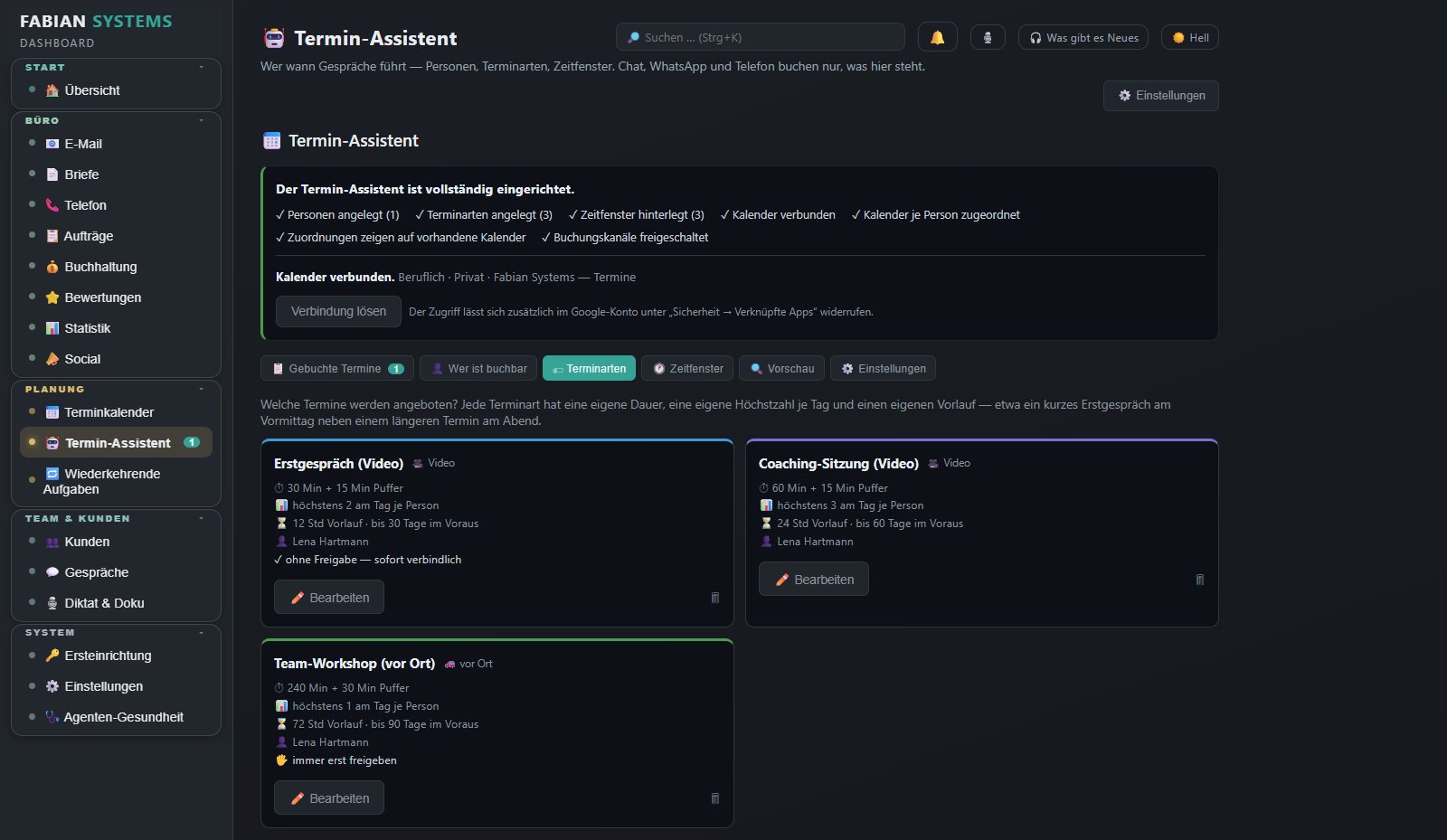Delete the Team-Workshop (vor Ort) appointment type
Image resolution: width=1447 pixels, height=840 pixels.
(715, 798)
